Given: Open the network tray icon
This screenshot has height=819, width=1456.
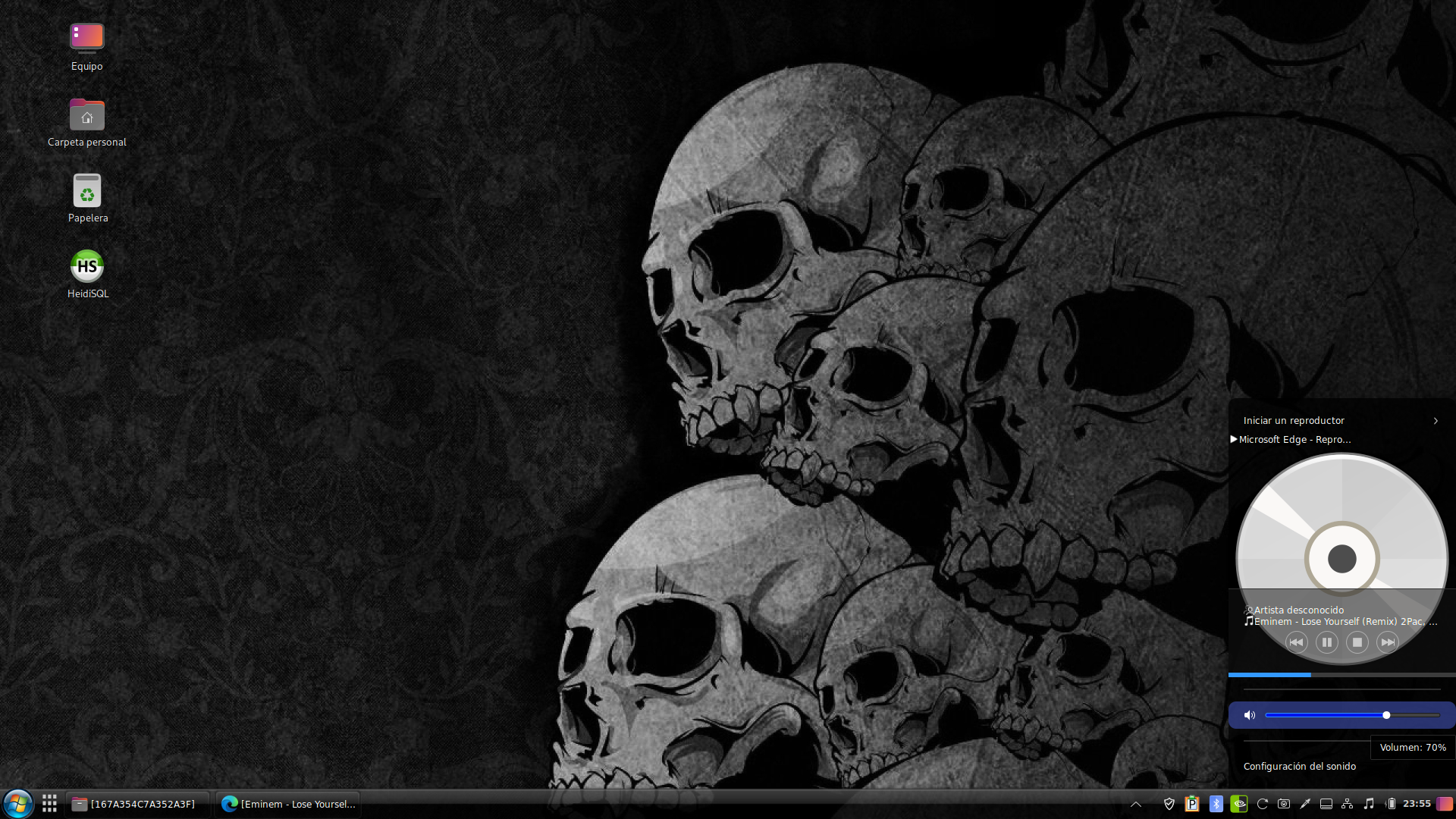Looking at the screenshot, I should coord(1348,804).
